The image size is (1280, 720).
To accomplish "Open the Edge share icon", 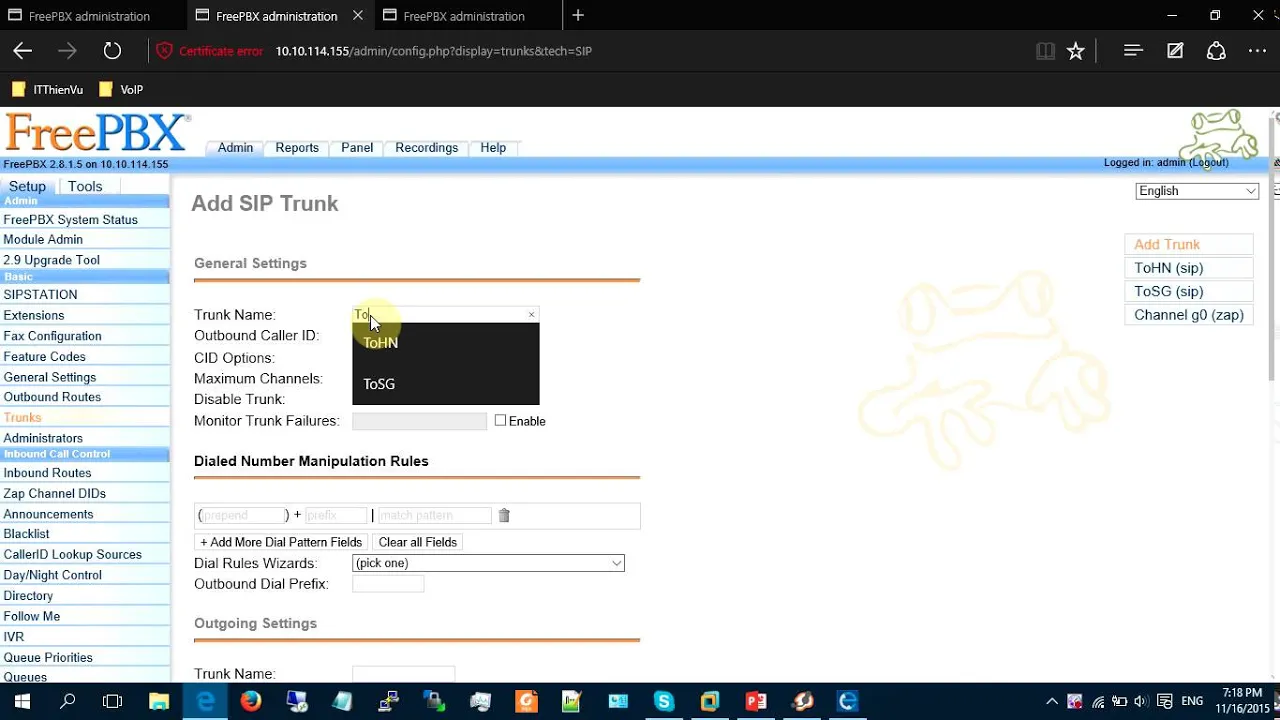I will (x=1216, y=51).
